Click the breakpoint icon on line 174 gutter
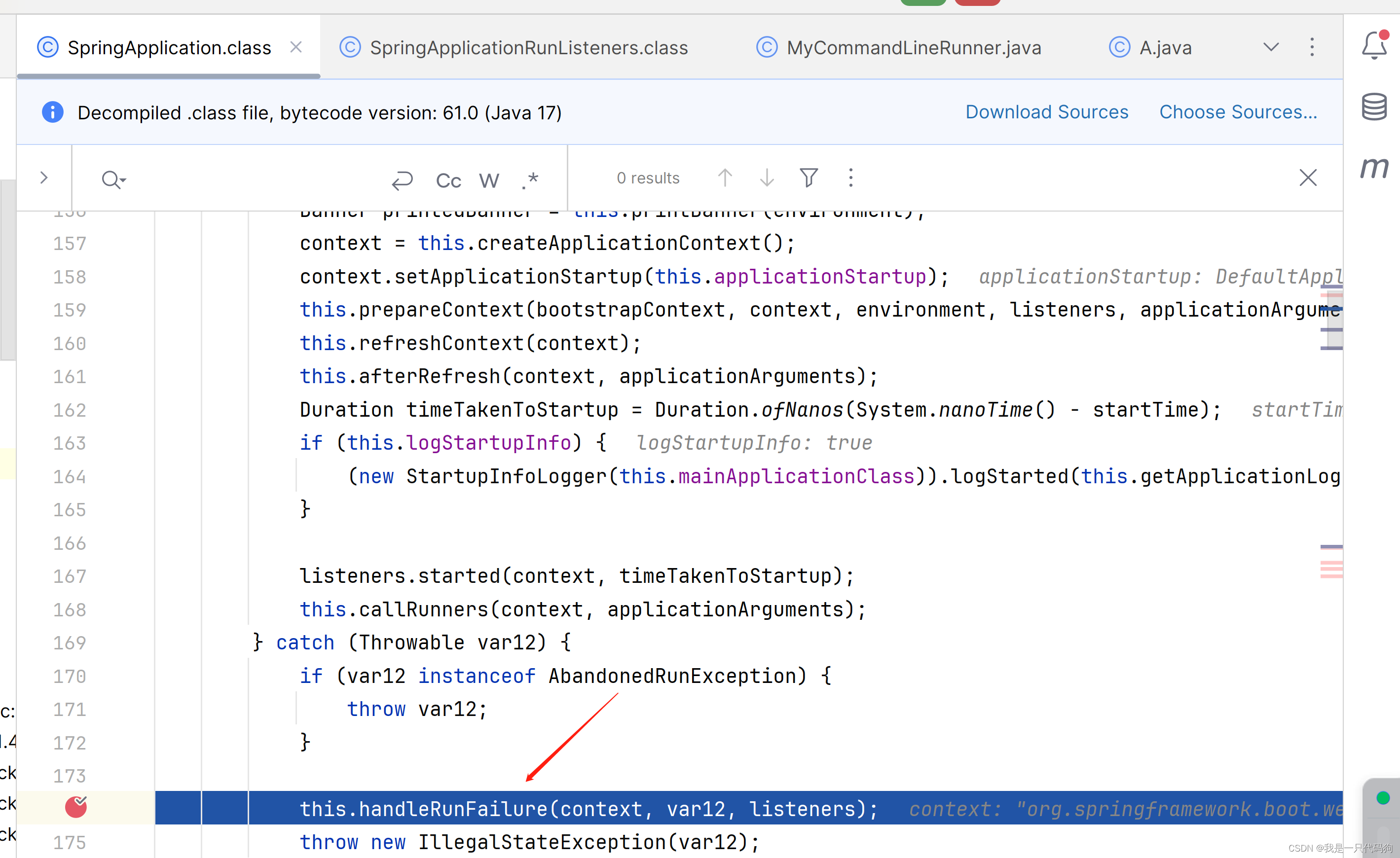The height and width of the screenshot is (858, 1400). tap(76, 808)
